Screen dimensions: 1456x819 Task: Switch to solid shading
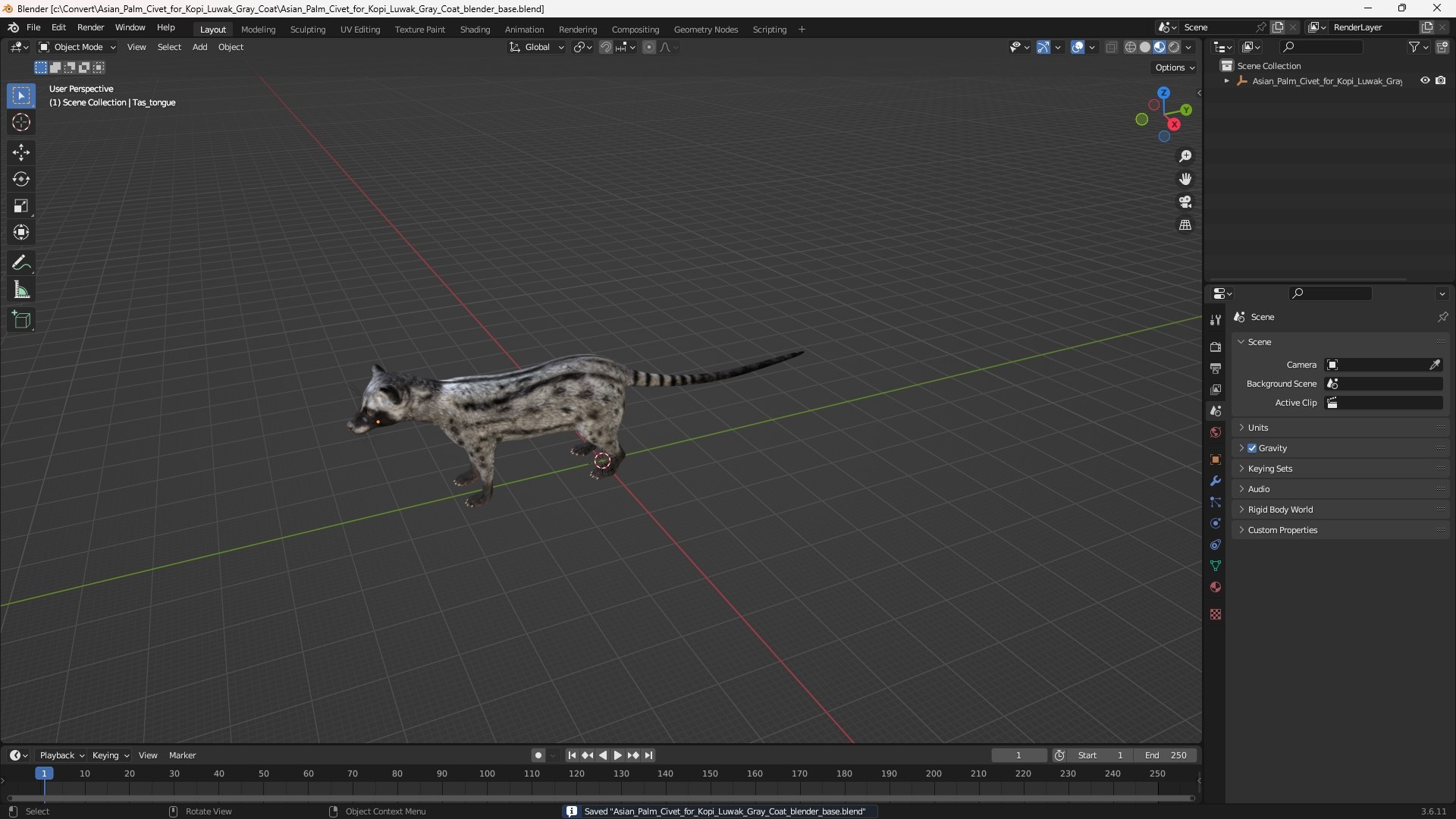tap(1145, 47)
